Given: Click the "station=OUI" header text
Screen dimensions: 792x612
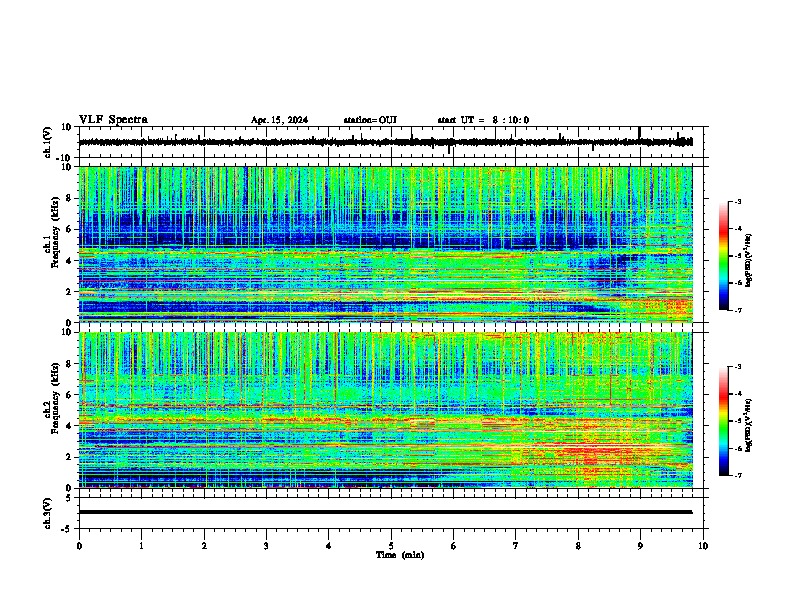Looking at the screenshot, I should [370, 120].
